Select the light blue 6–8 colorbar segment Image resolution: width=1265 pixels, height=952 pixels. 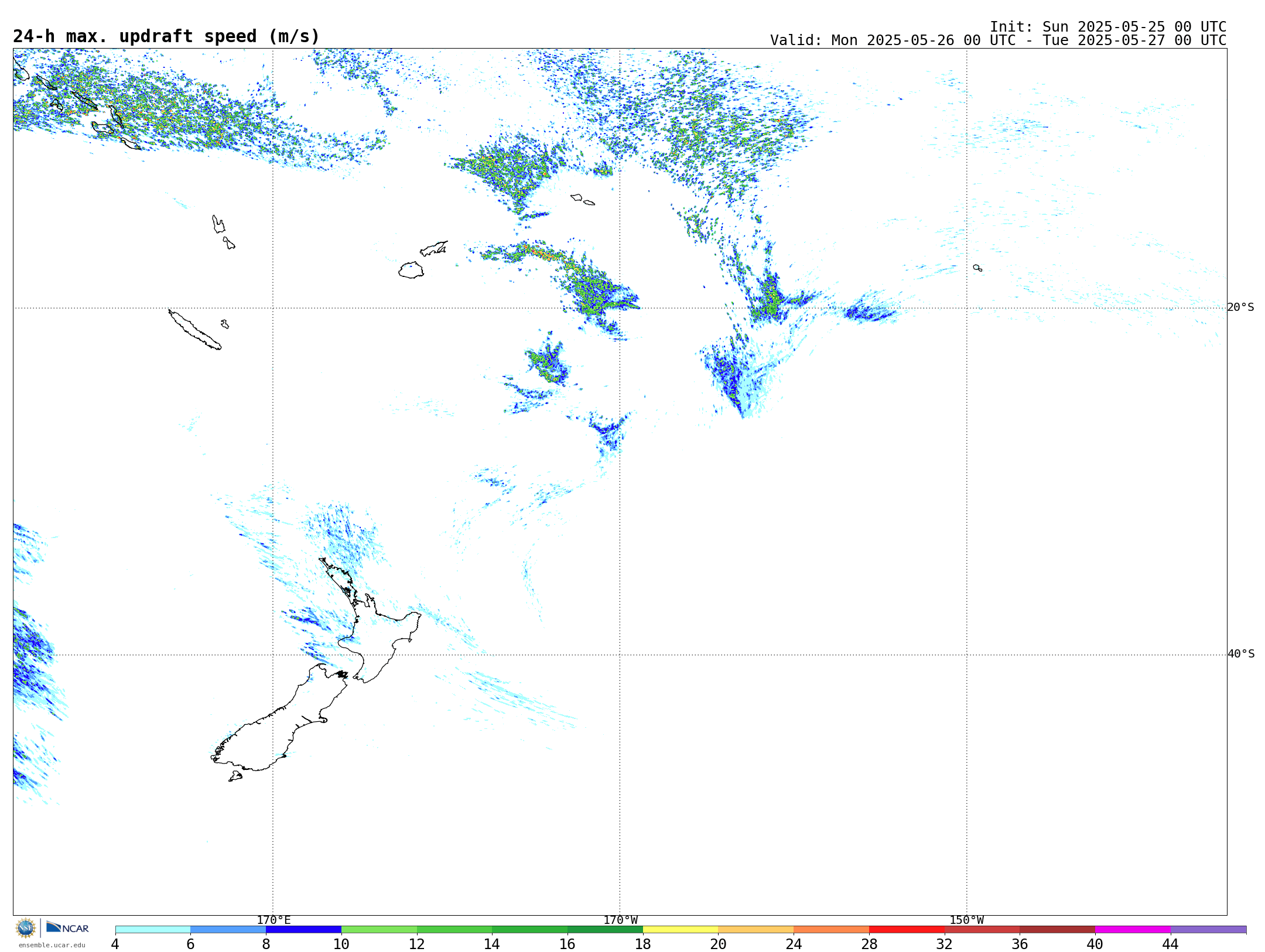coord(228,929)
